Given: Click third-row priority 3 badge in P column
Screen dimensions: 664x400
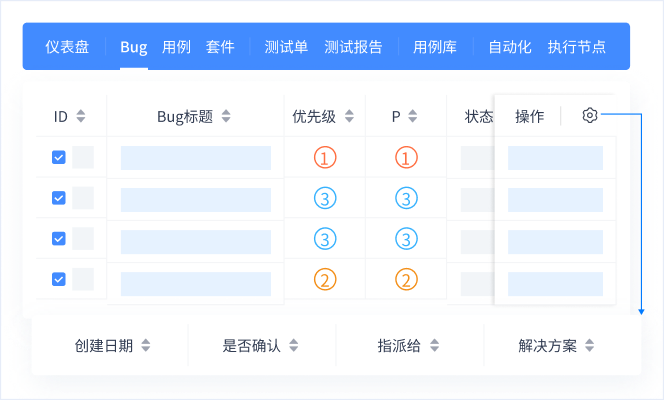Looking at the screenshot, I should tap(406, 239).
